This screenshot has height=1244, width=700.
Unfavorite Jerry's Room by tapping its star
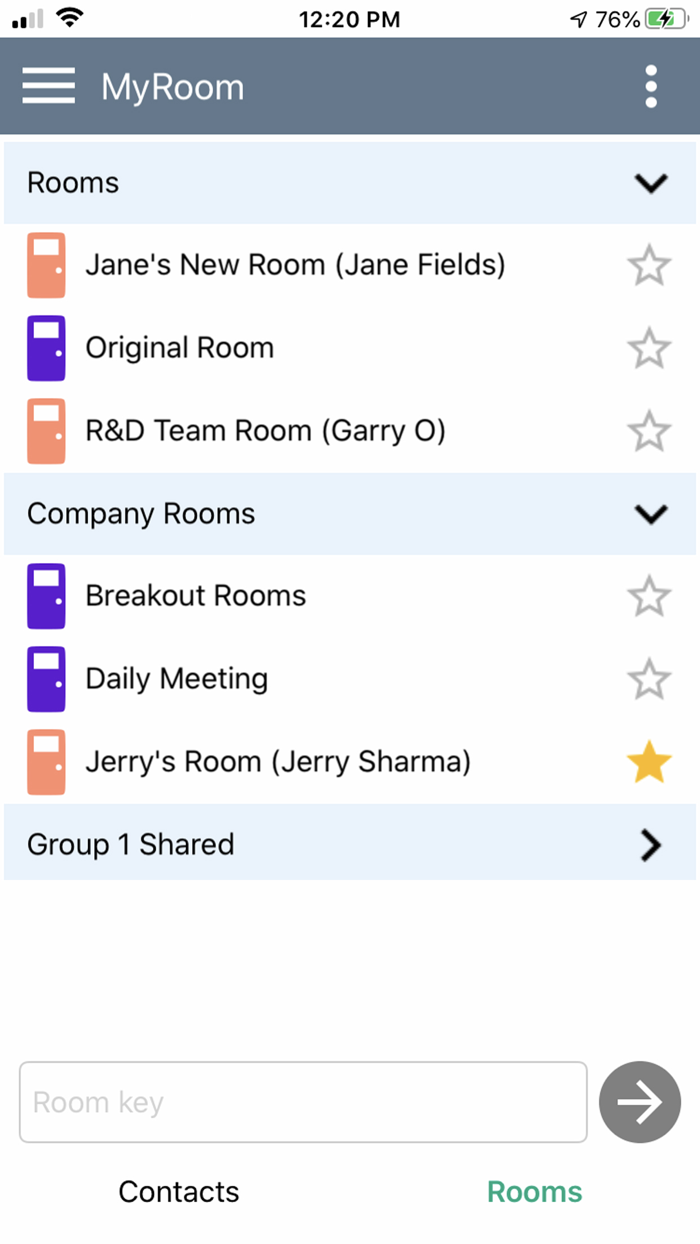click(649, 761)
